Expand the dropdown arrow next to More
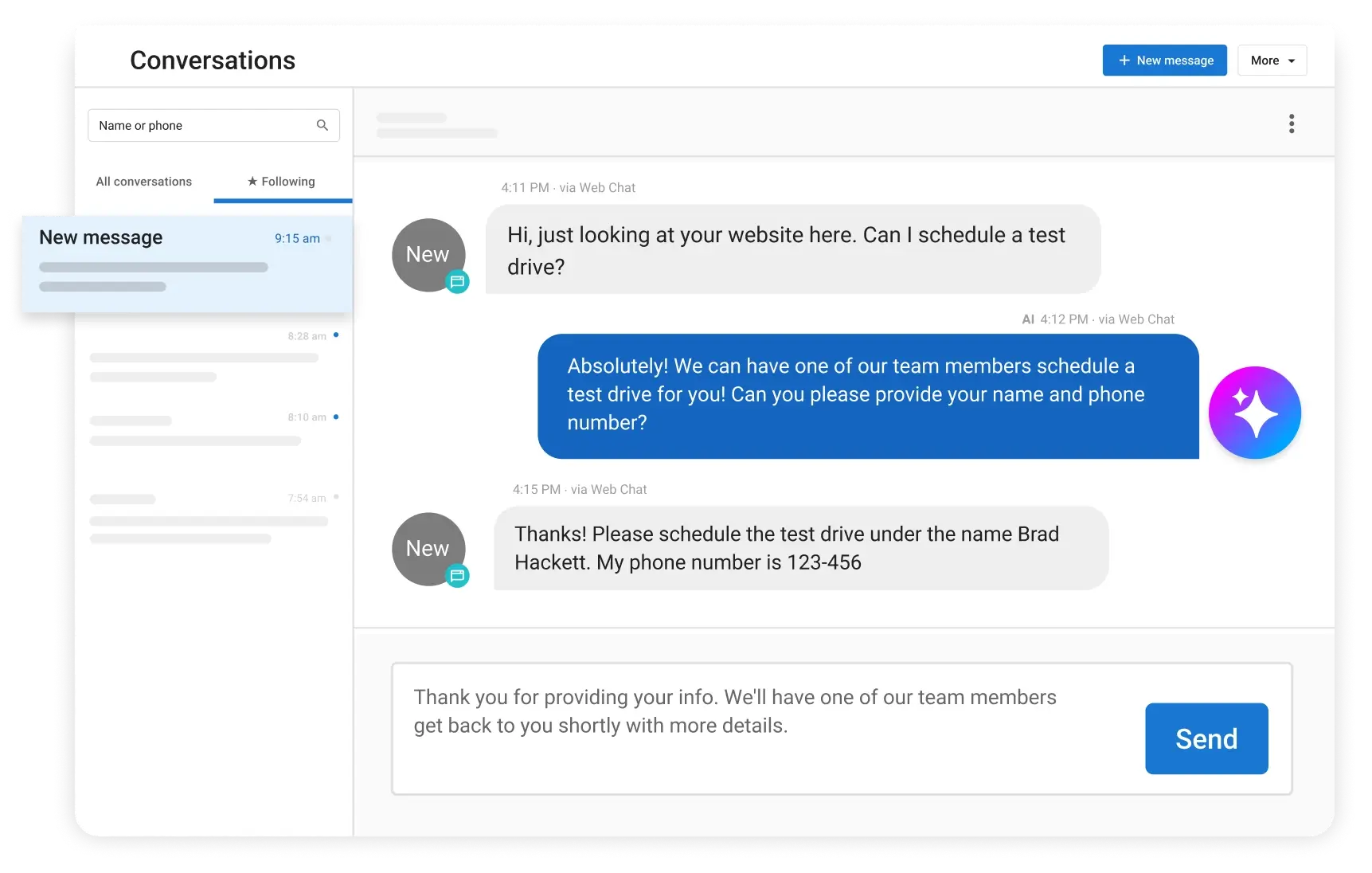Image resolution: width=1372 pixels, height=873 pixels. coord(1292,61)
